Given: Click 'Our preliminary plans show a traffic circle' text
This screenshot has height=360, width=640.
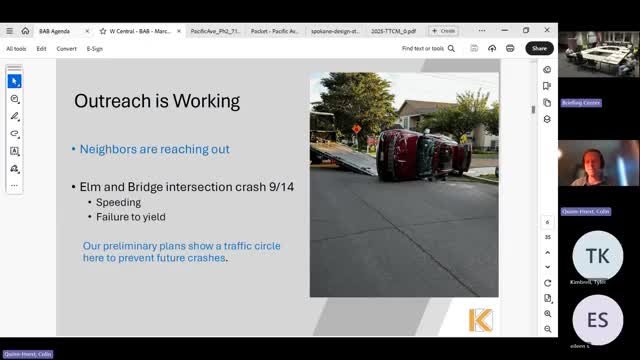Looking at the screenshot, I should coord(182,246).
